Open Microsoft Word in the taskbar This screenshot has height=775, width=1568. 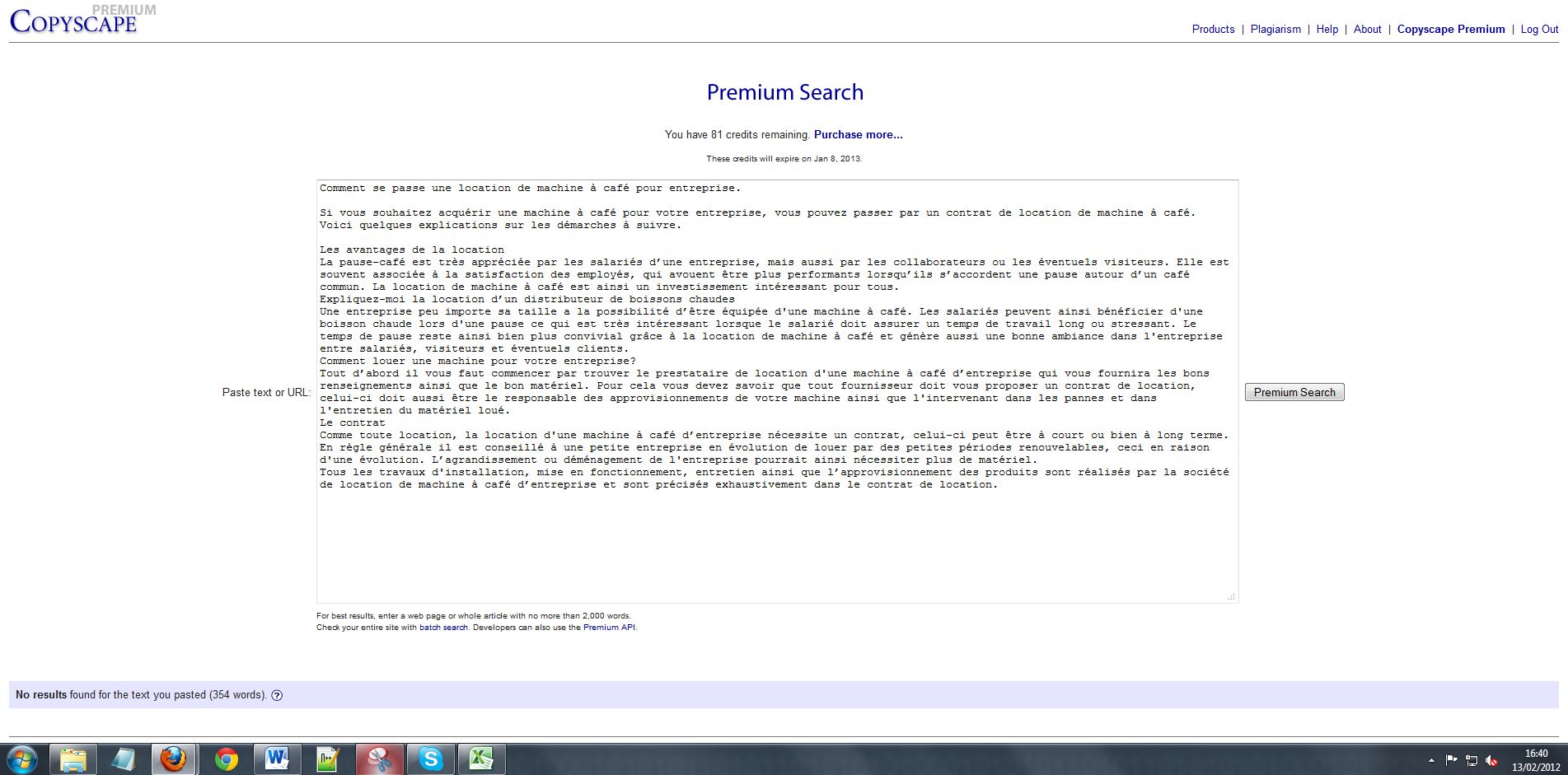tap(277, 759)
